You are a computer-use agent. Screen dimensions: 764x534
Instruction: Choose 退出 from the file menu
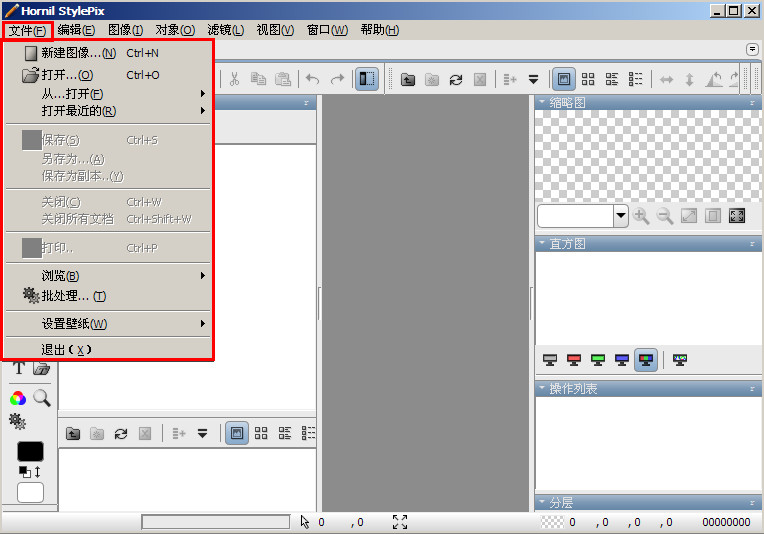[x=108, y=349]
